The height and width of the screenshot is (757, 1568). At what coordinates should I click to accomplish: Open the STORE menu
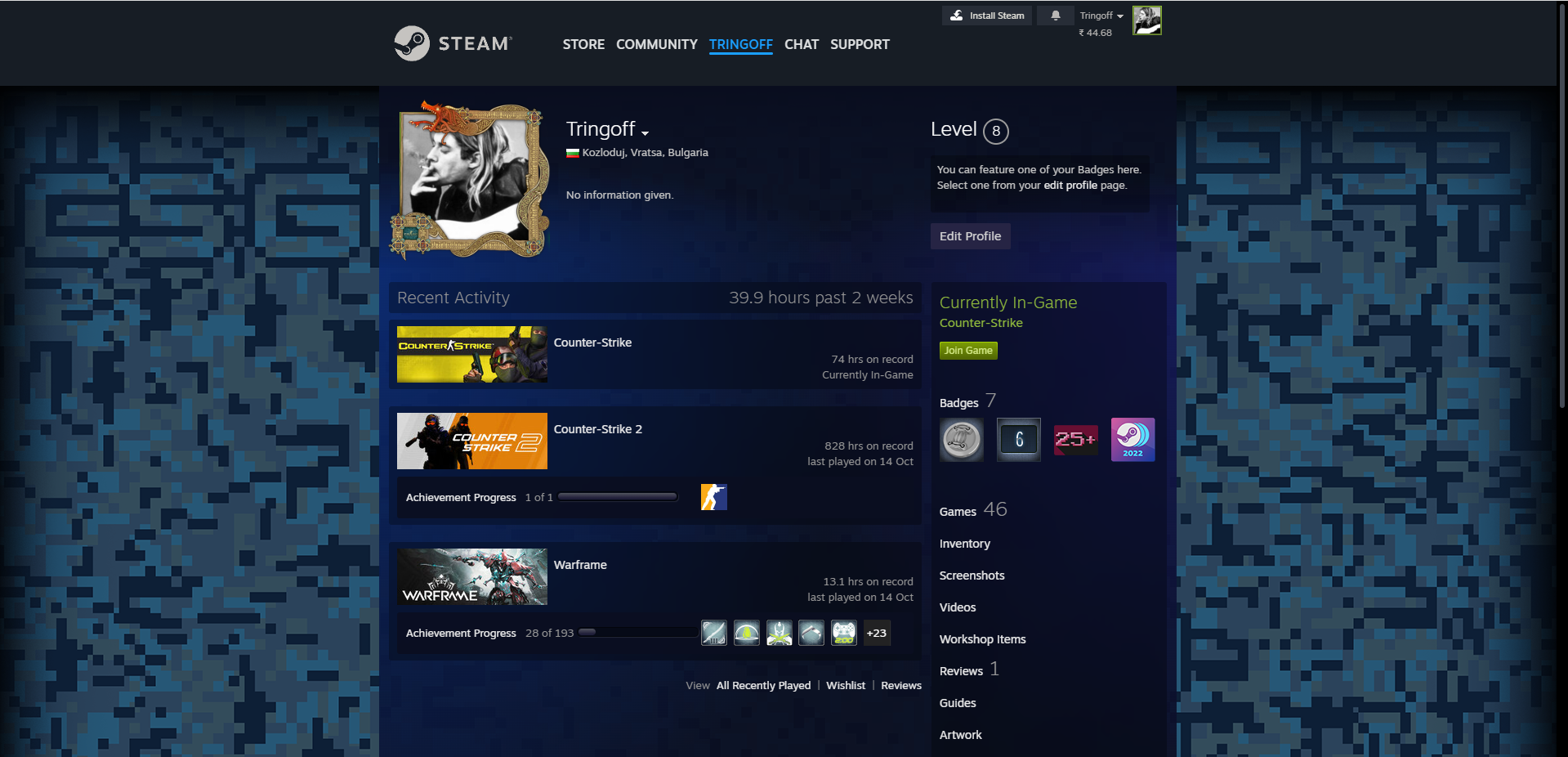[583, 44]
